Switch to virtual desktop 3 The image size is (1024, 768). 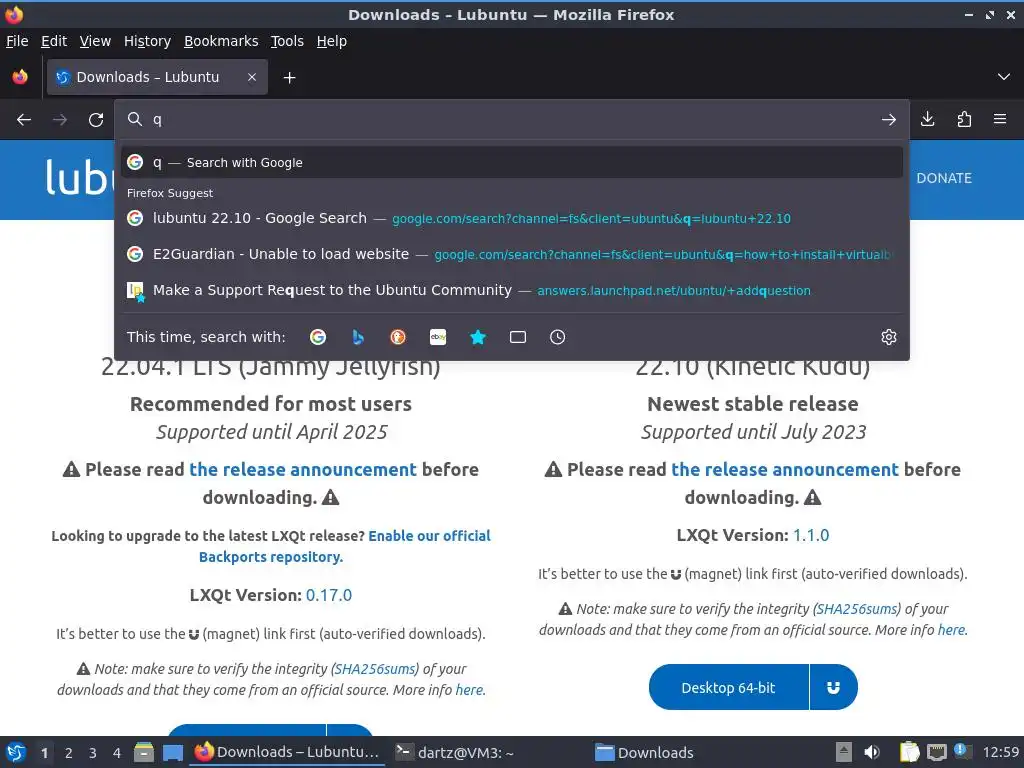tap(93, 753)
